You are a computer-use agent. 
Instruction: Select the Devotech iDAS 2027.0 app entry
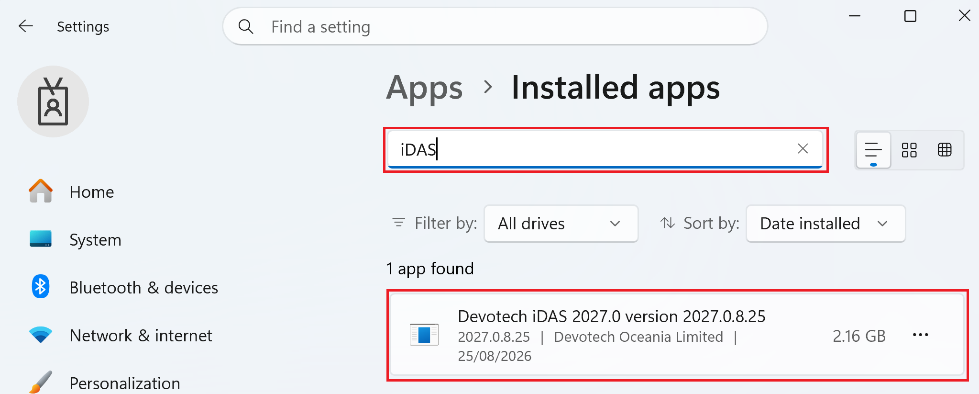tap(676, 335)
